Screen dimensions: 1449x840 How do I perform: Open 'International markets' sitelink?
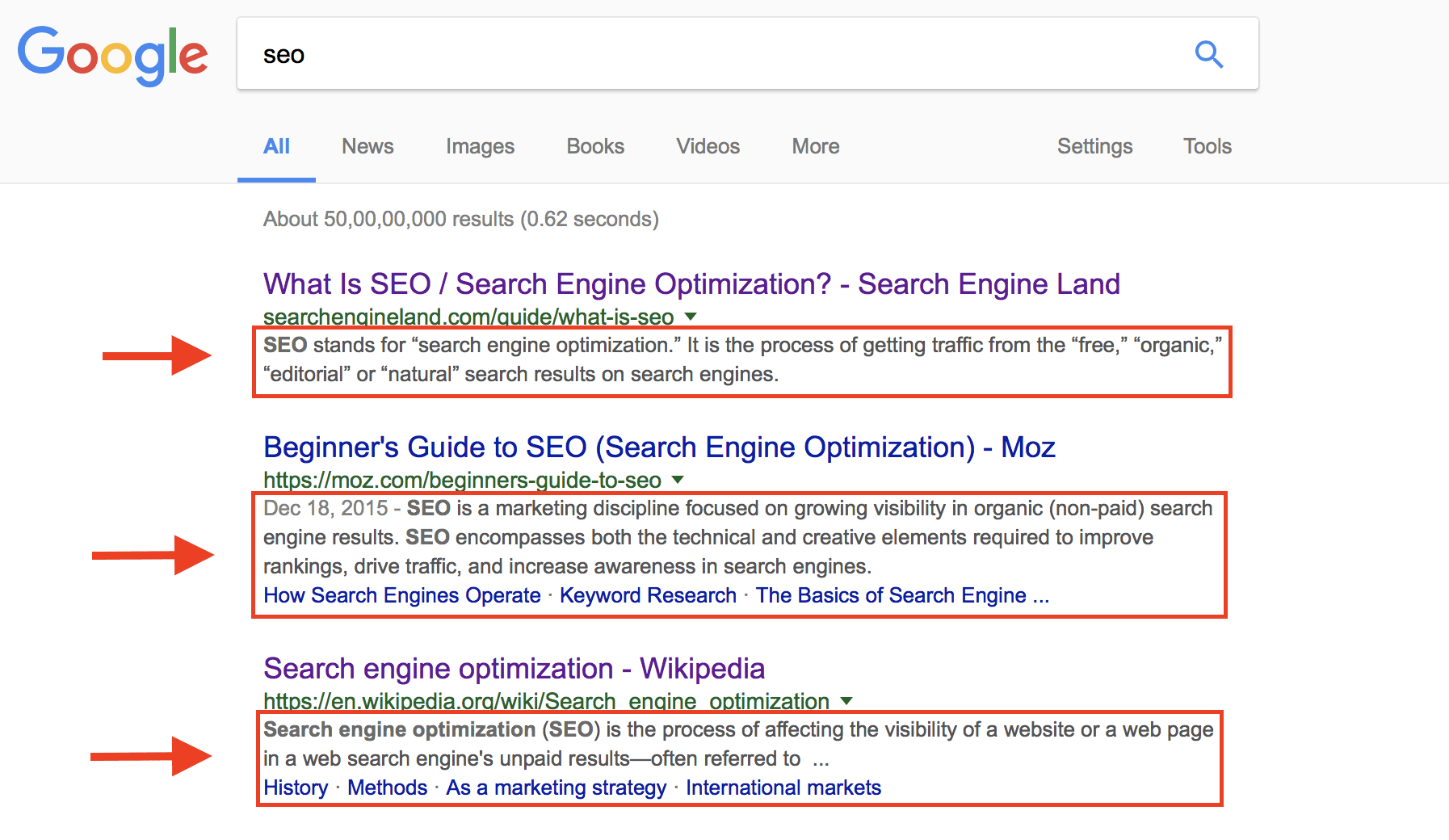click(x=783, y=787)
